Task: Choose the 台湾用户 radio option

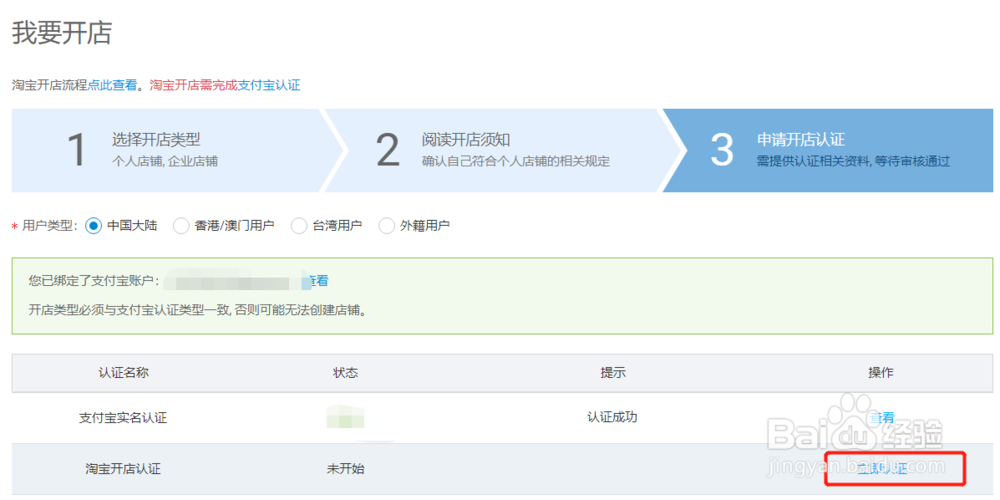Action: pyautogui.click(x=298, y=226)
